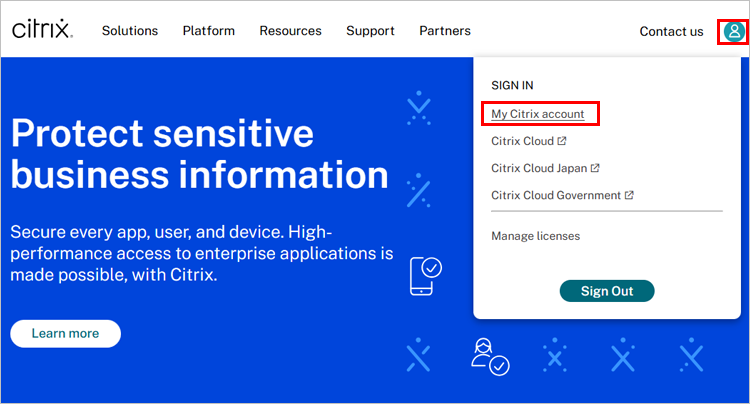Click the person with checkmark icon
The height and width of the screenshot is (404, 750).
pyautogui.click(x=490, y=357)
